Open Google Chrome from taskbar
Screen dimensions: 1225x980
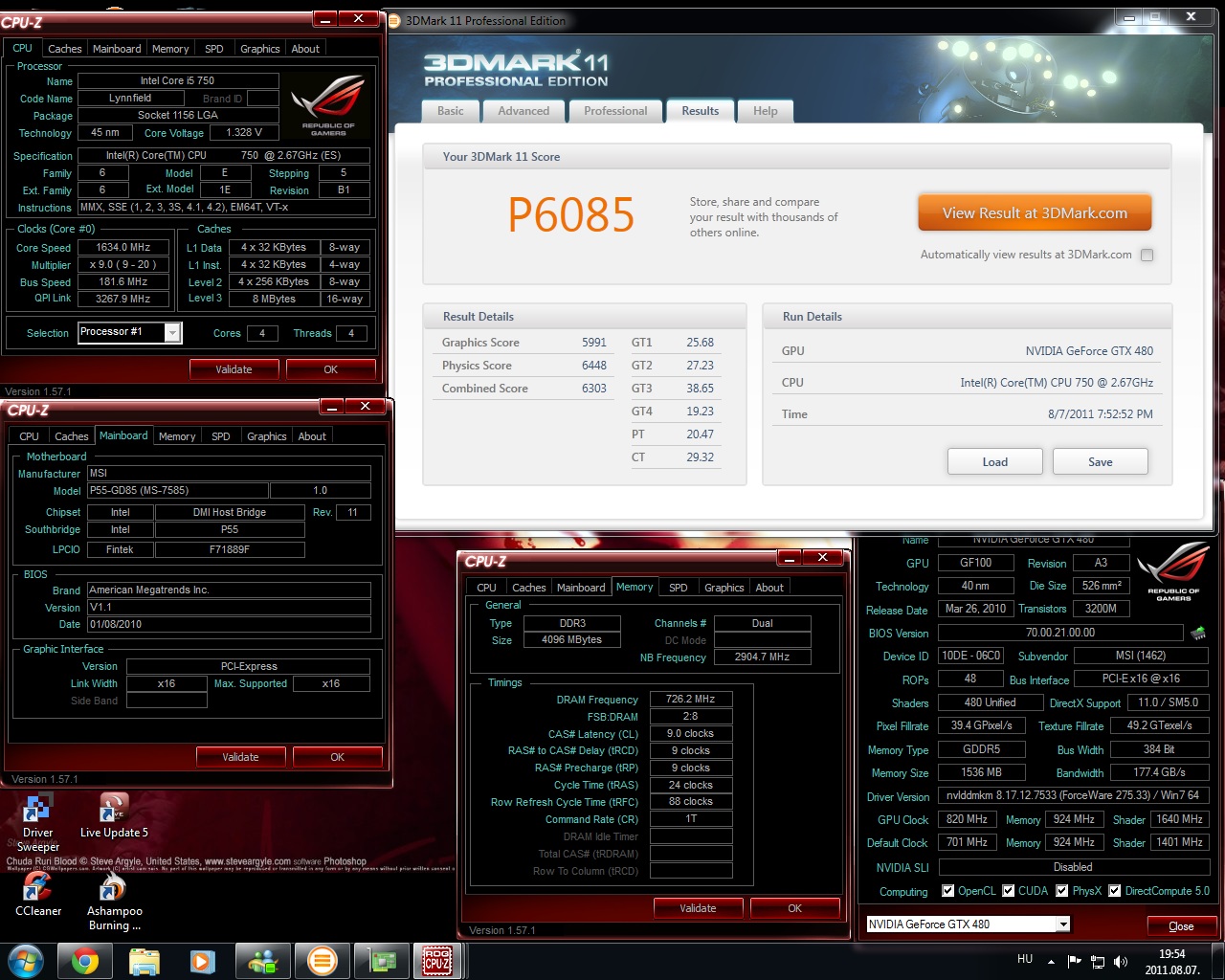85,961
